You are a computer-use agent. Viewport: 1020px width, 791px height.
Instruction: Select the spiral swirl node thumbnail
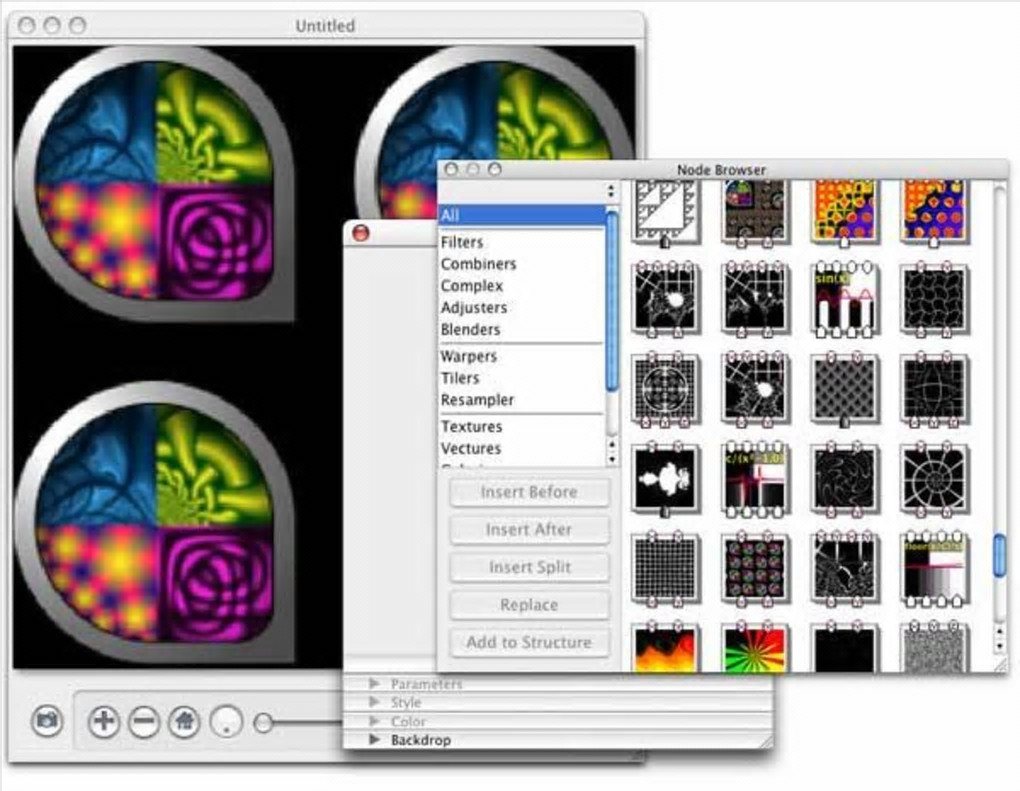tap(844, 480)
